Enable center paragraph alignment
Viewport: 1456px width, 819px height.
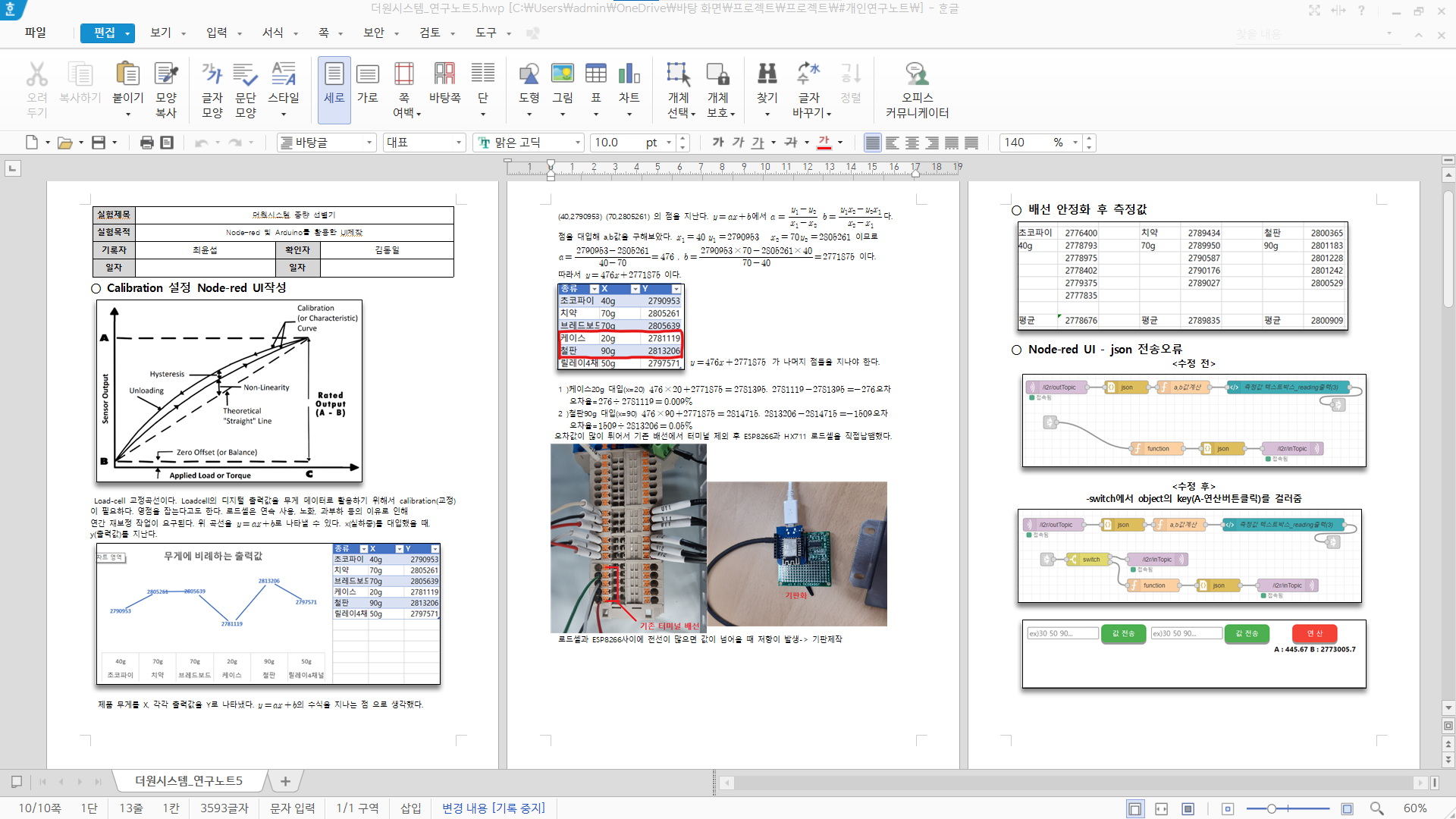coord(912,143)
